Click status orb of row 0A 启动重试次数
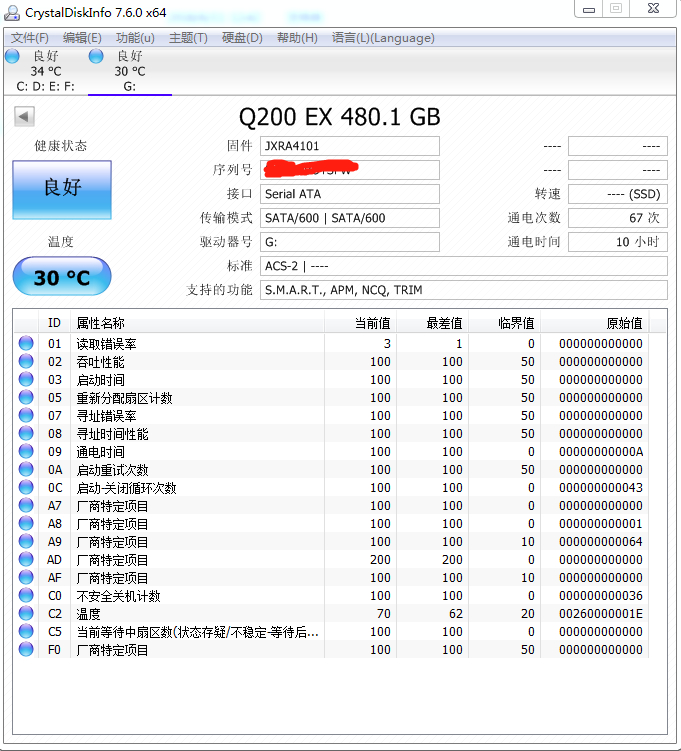681x751 pixels. [26, 469]
